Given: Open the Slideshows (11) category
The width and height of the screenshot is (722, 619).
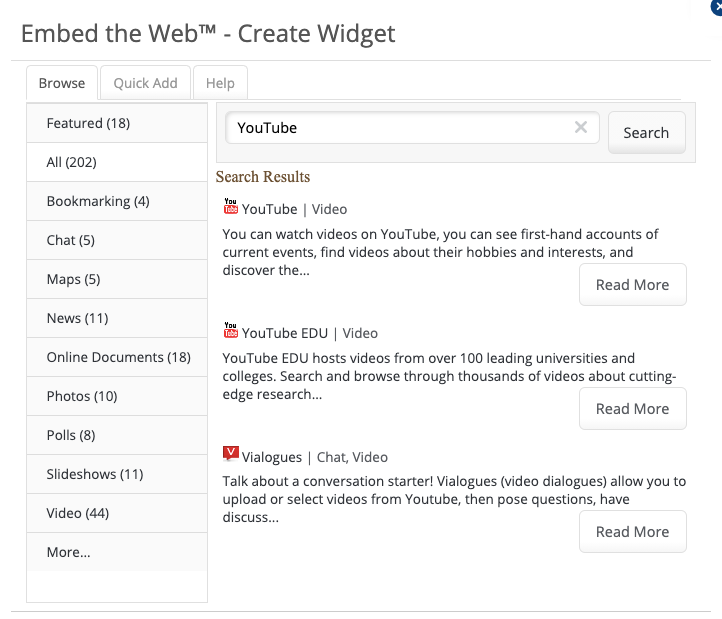Looking at the screenshot, I should click(x=117, y=474).
